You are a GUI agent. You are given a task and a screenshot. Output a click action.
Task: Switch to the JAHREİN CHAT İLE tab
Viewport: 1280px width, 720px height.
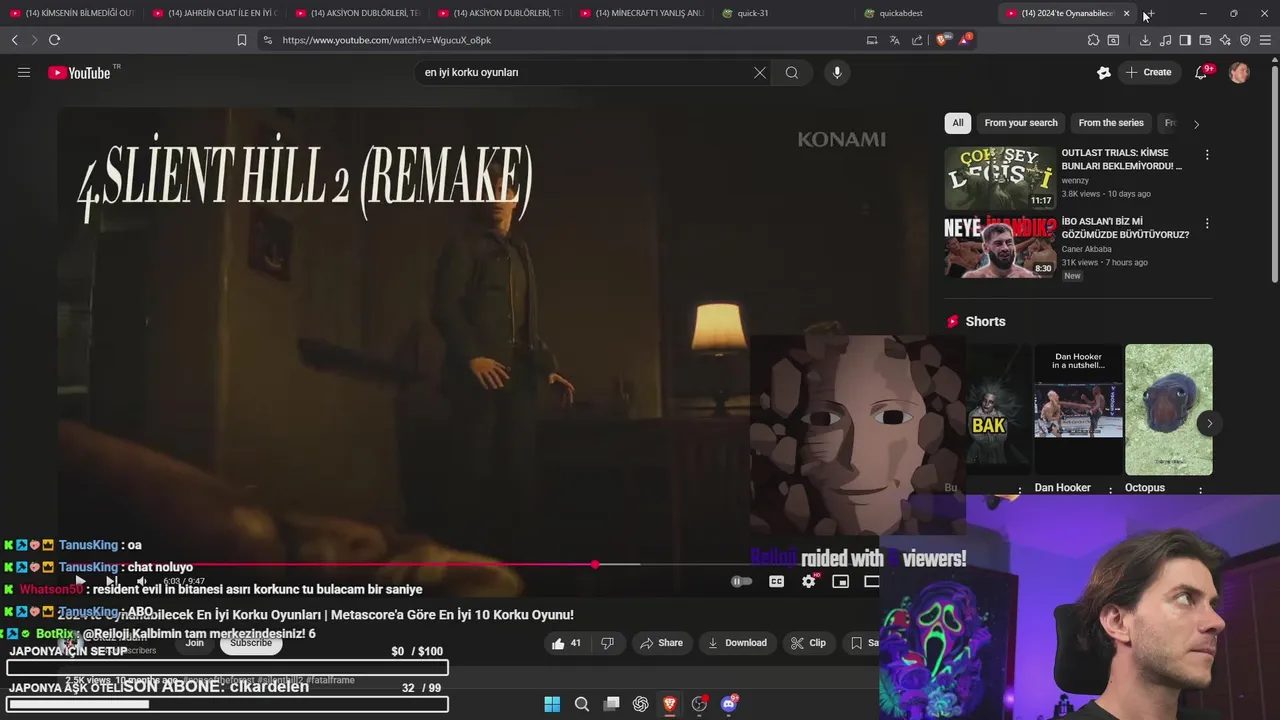coord(215,13)
